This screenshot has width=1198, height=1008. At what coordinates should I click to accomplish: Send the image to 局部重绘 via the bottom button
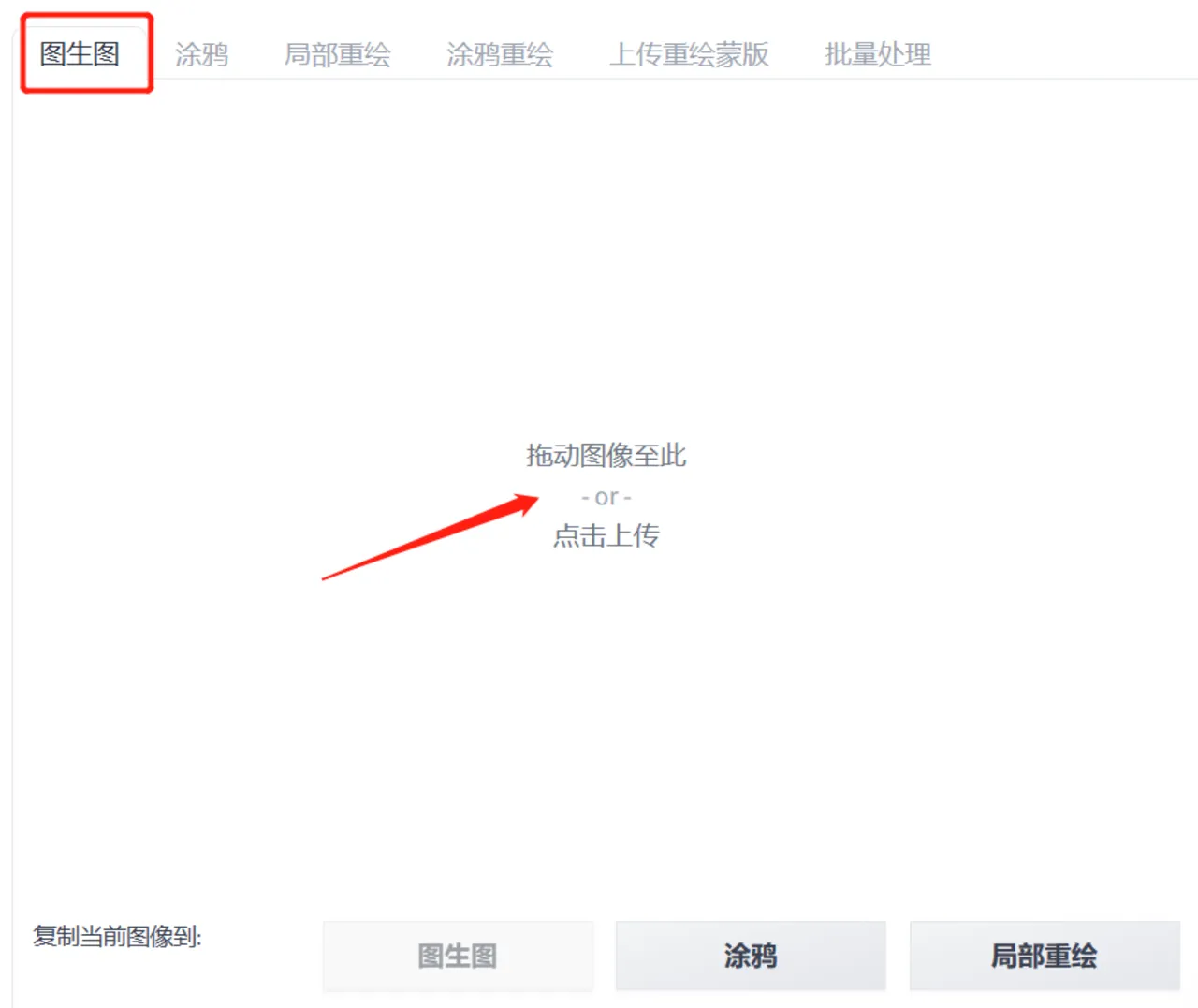[x=1045, y=956]
